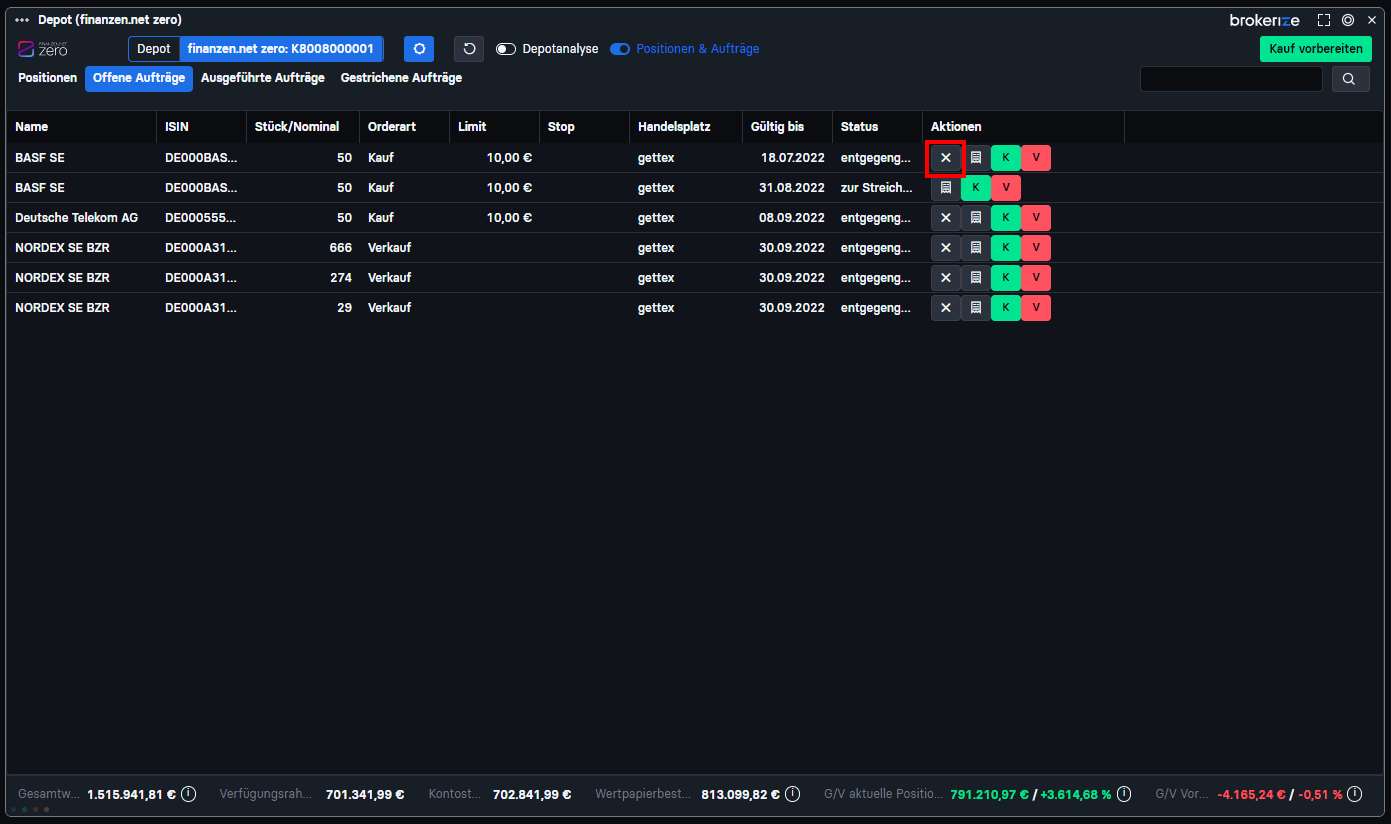This screenshot has width=1391, height=824.
Task: Show info for Gesamtwert 1.515.941,81 €
Action: [188, 794]
